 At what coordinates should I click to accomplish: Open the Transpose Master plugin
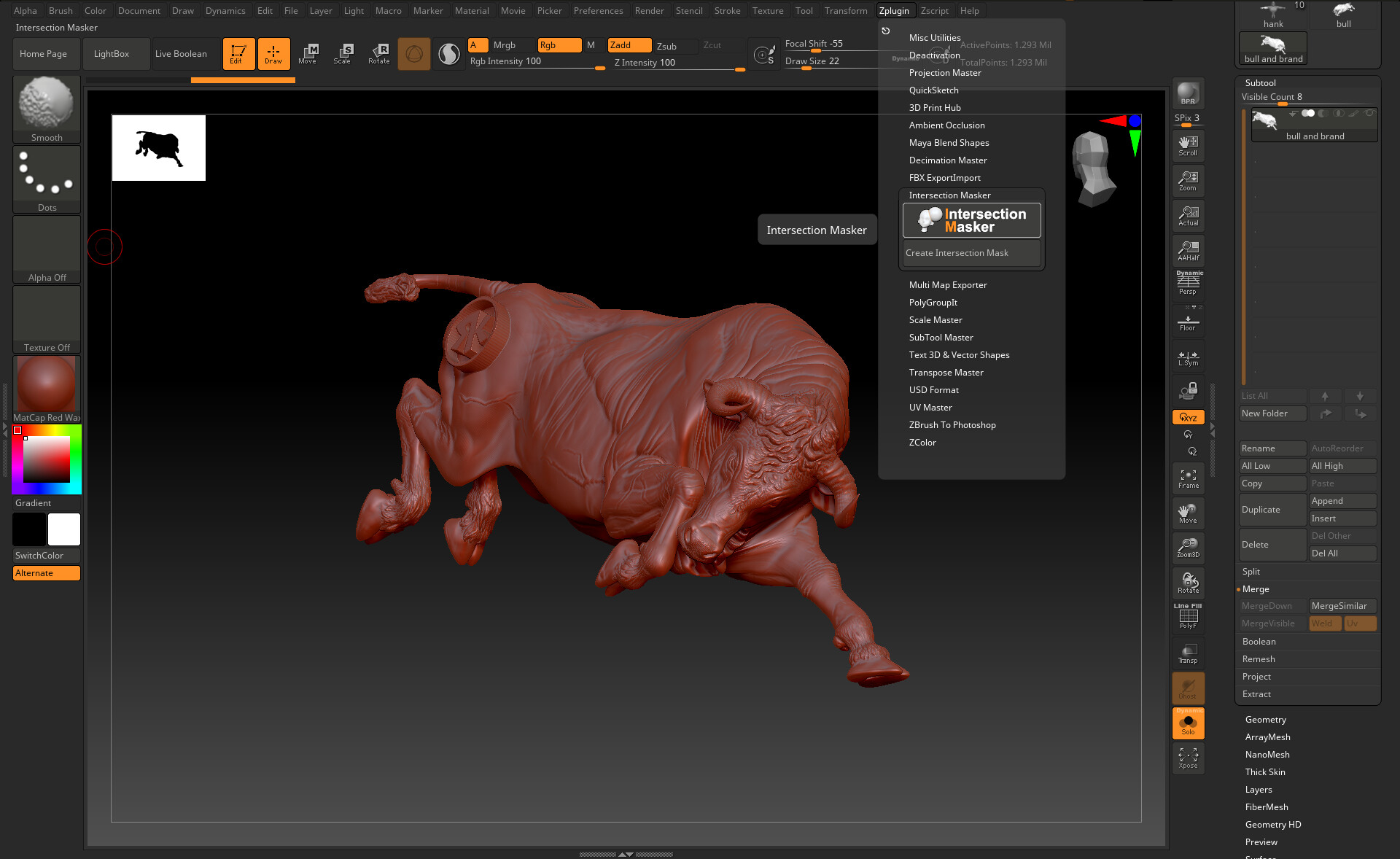[x=946, y=373]
